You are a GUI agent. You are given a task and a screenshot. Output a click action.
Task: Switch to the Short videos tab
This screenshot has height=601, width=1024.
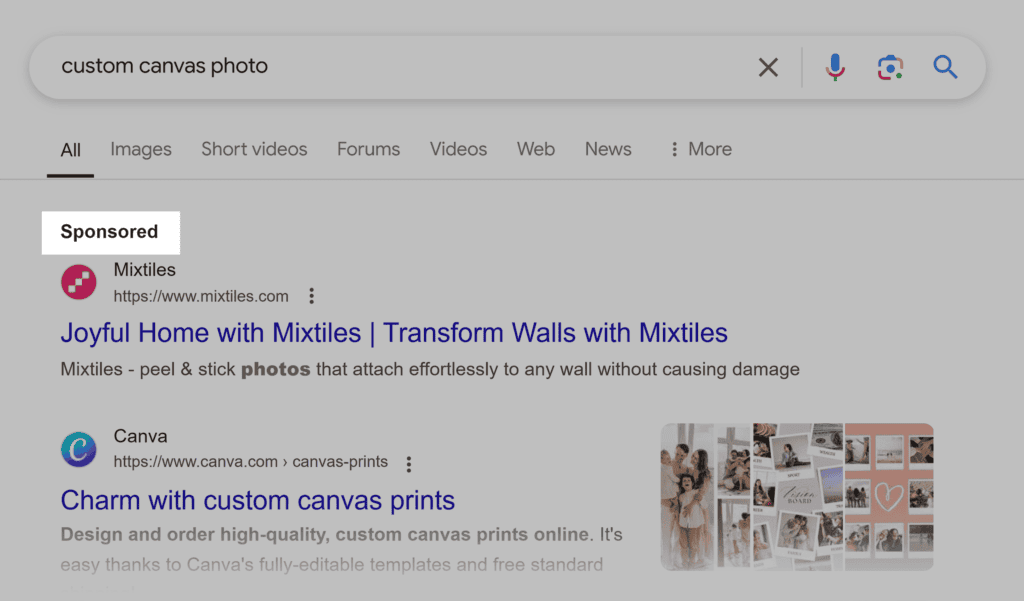[x=254, y=149]
